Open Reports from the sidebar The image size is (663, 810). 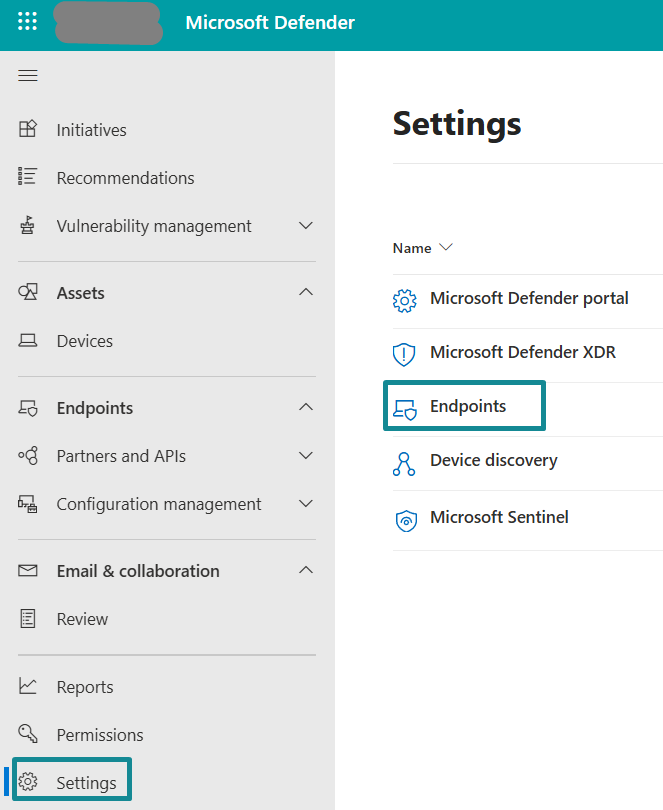85,687
